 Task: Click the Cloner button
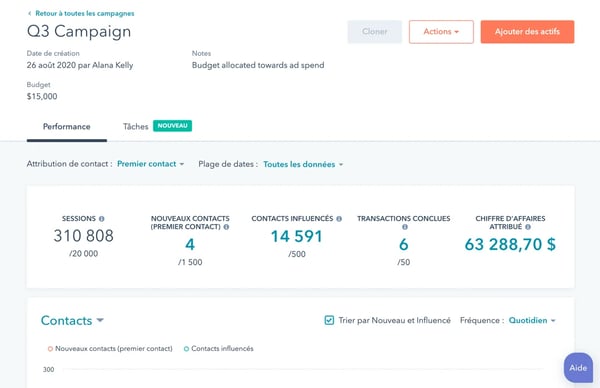coord(375,32)
